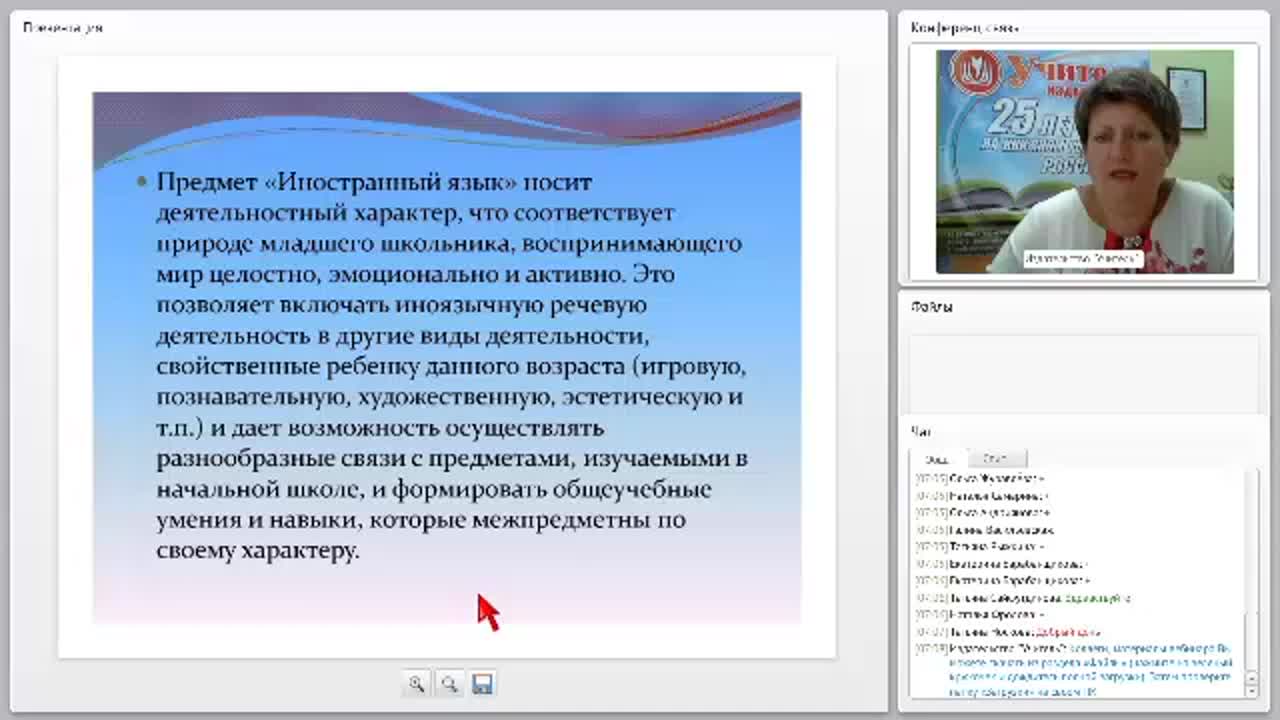Click the presentation panel title
1280x720 pixels.
(63, 28)
